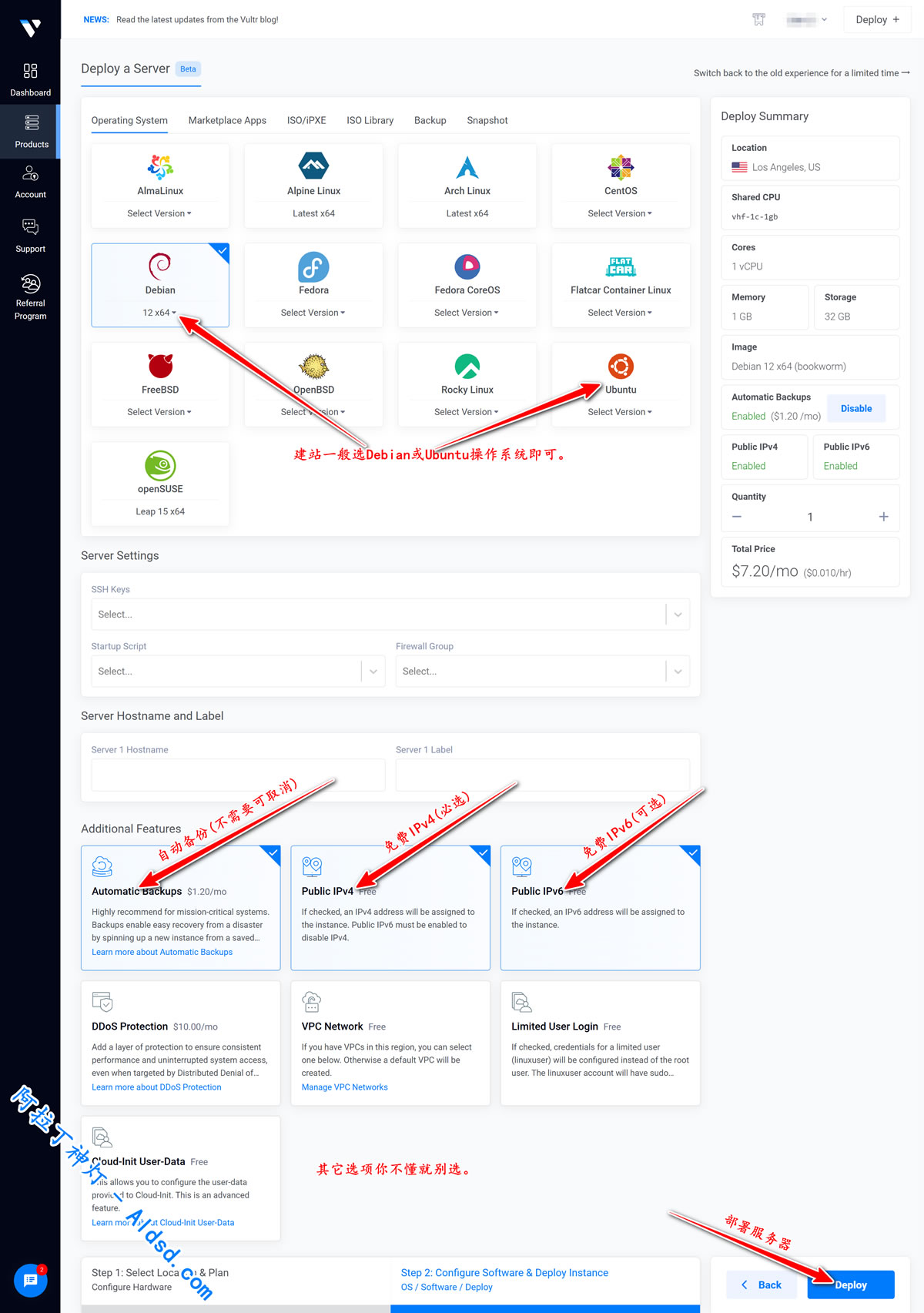Screen dimensions: 924x1313
Task: Click the cart icon in top bar
Action: (758, 19)
